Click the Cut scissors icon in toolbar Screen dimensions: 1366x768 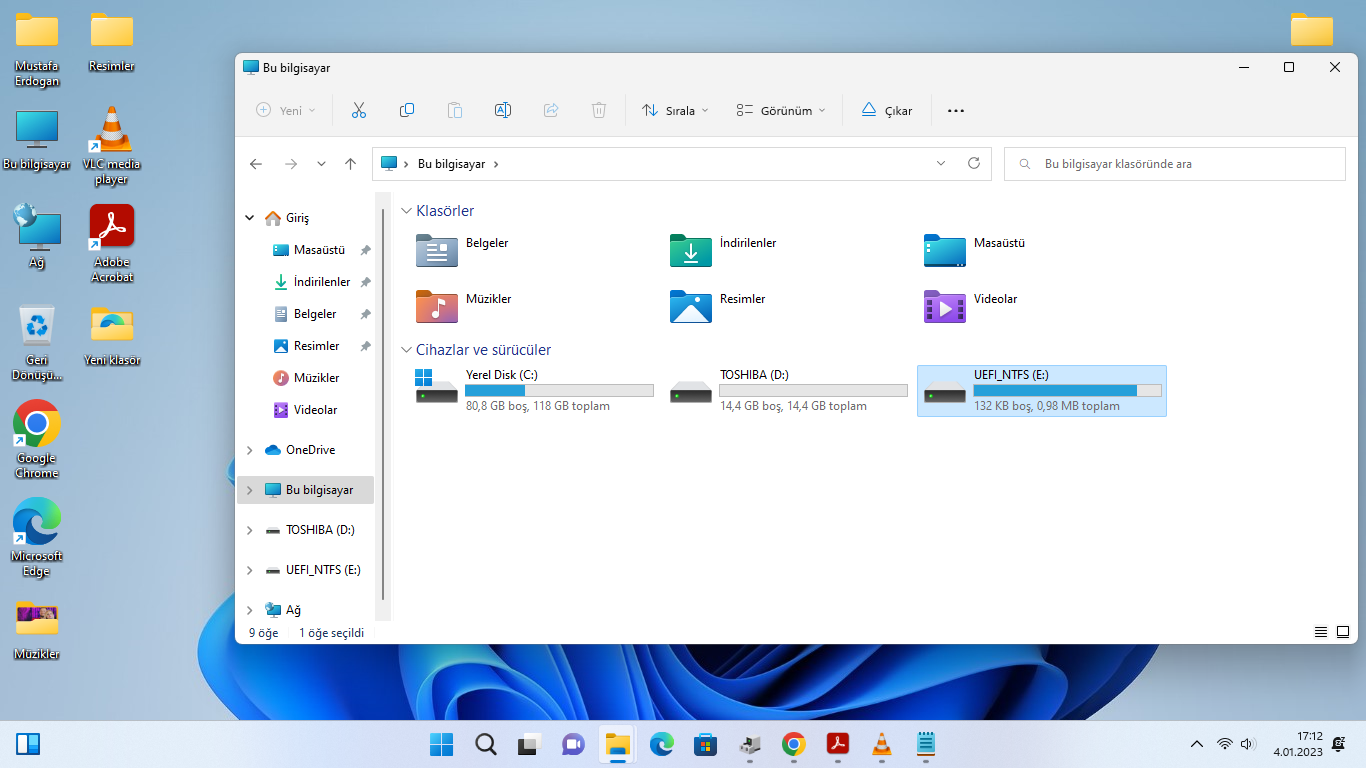pyautogui.click(x=359, y=110)
